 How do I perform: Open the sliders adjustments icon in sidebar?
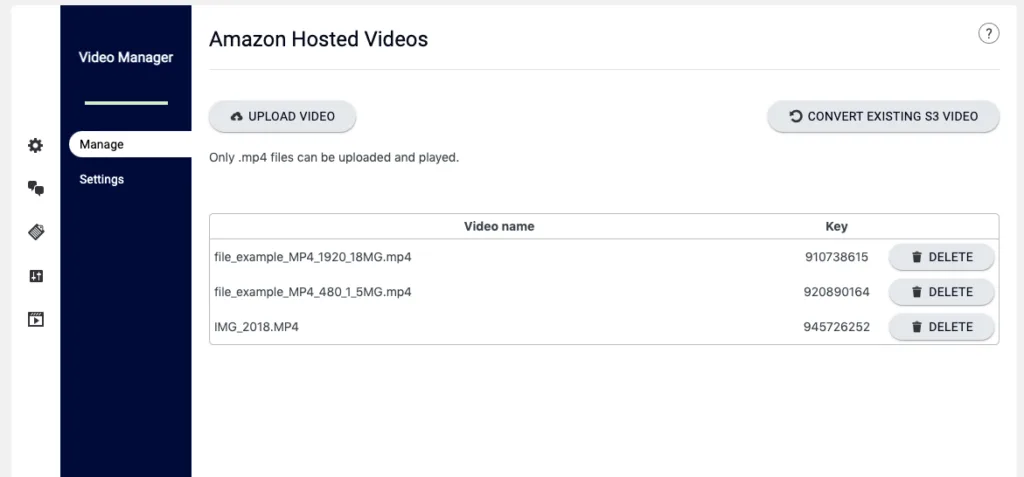[x=36, y=276]
